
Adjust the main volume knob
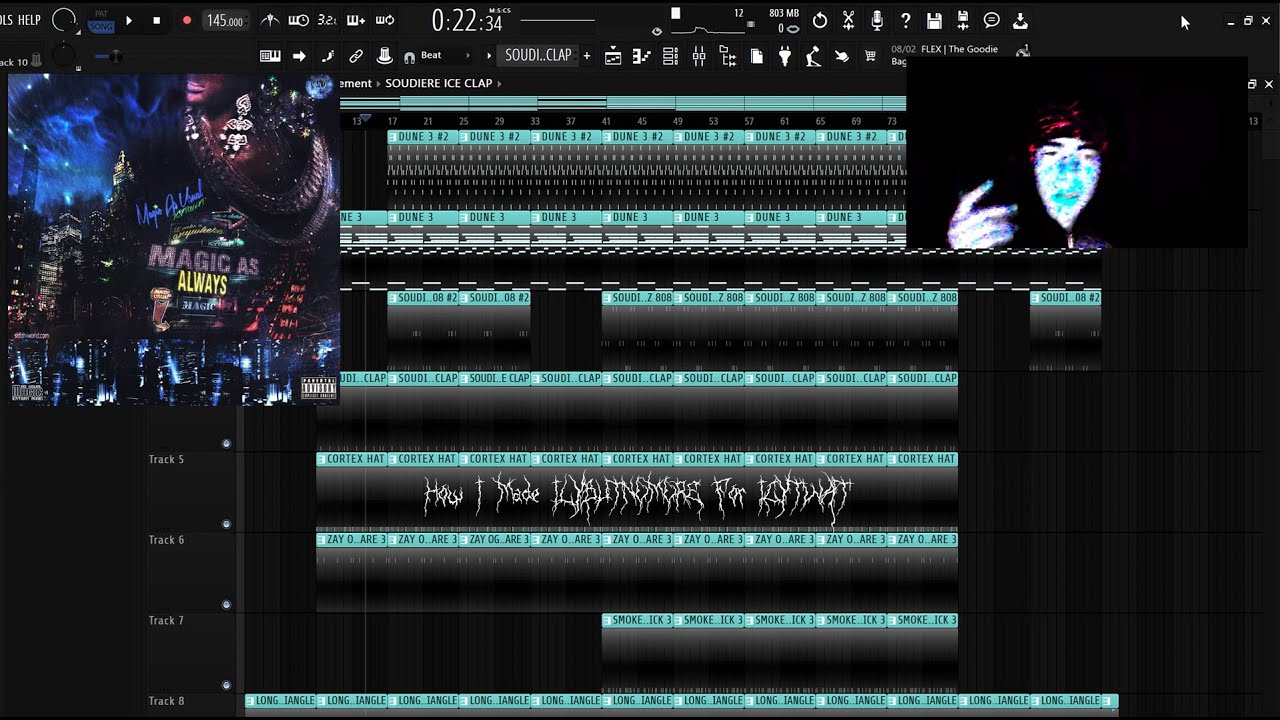64,20
